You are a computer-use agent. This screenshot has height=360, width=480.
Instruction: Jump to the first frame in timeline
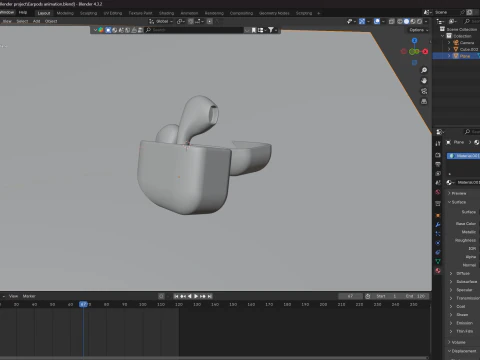[x=176, y=296]
